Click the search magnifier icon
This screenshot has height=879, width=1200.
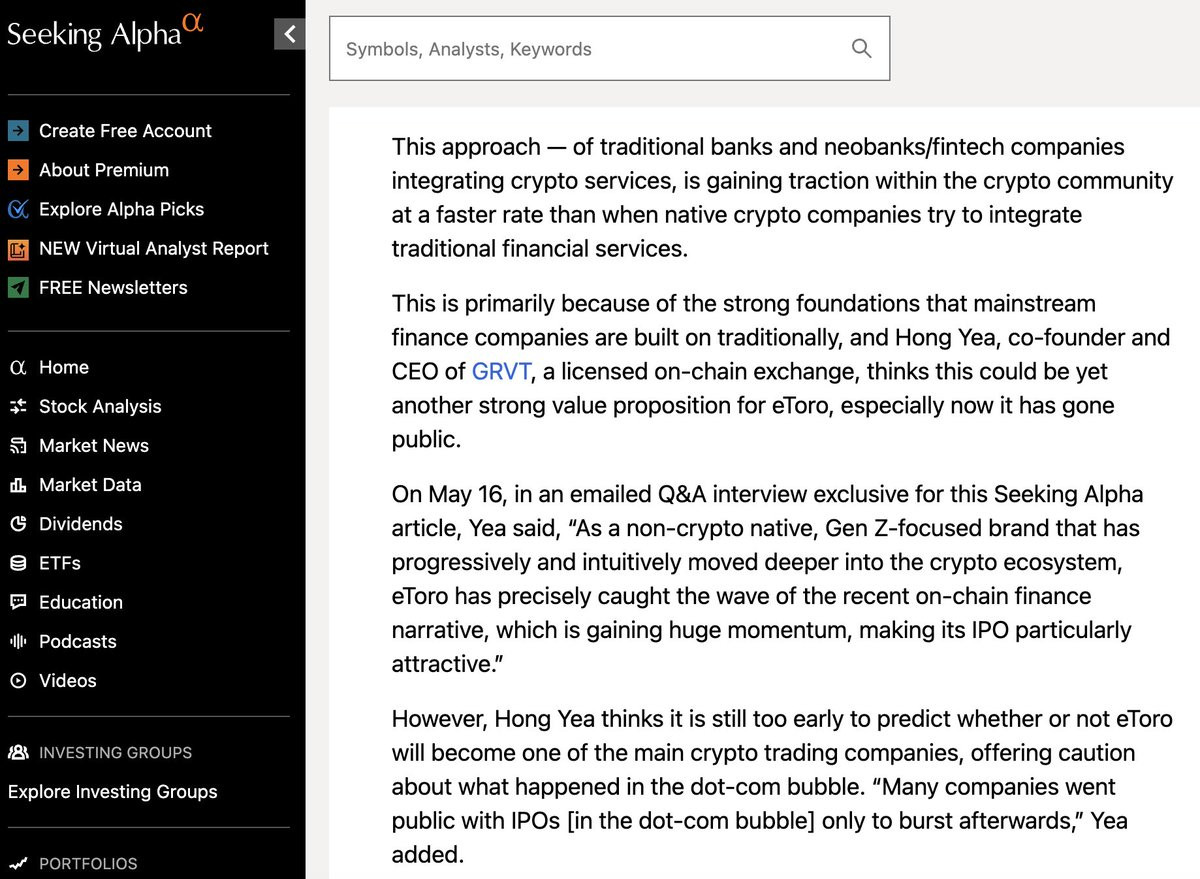coord(861,48)
